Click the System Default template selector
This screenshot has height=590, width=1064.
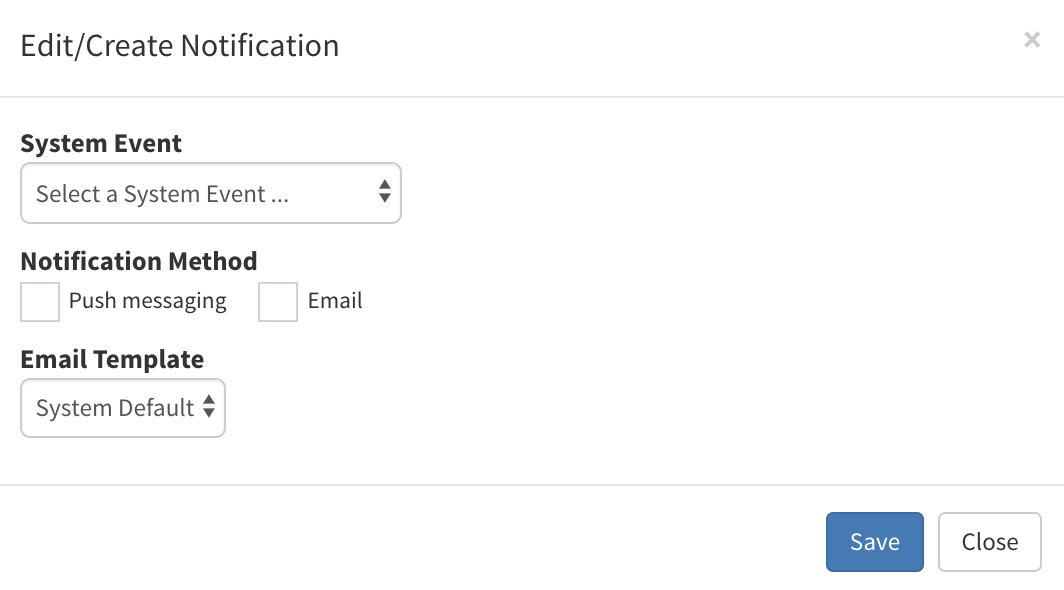pos(122,408)
